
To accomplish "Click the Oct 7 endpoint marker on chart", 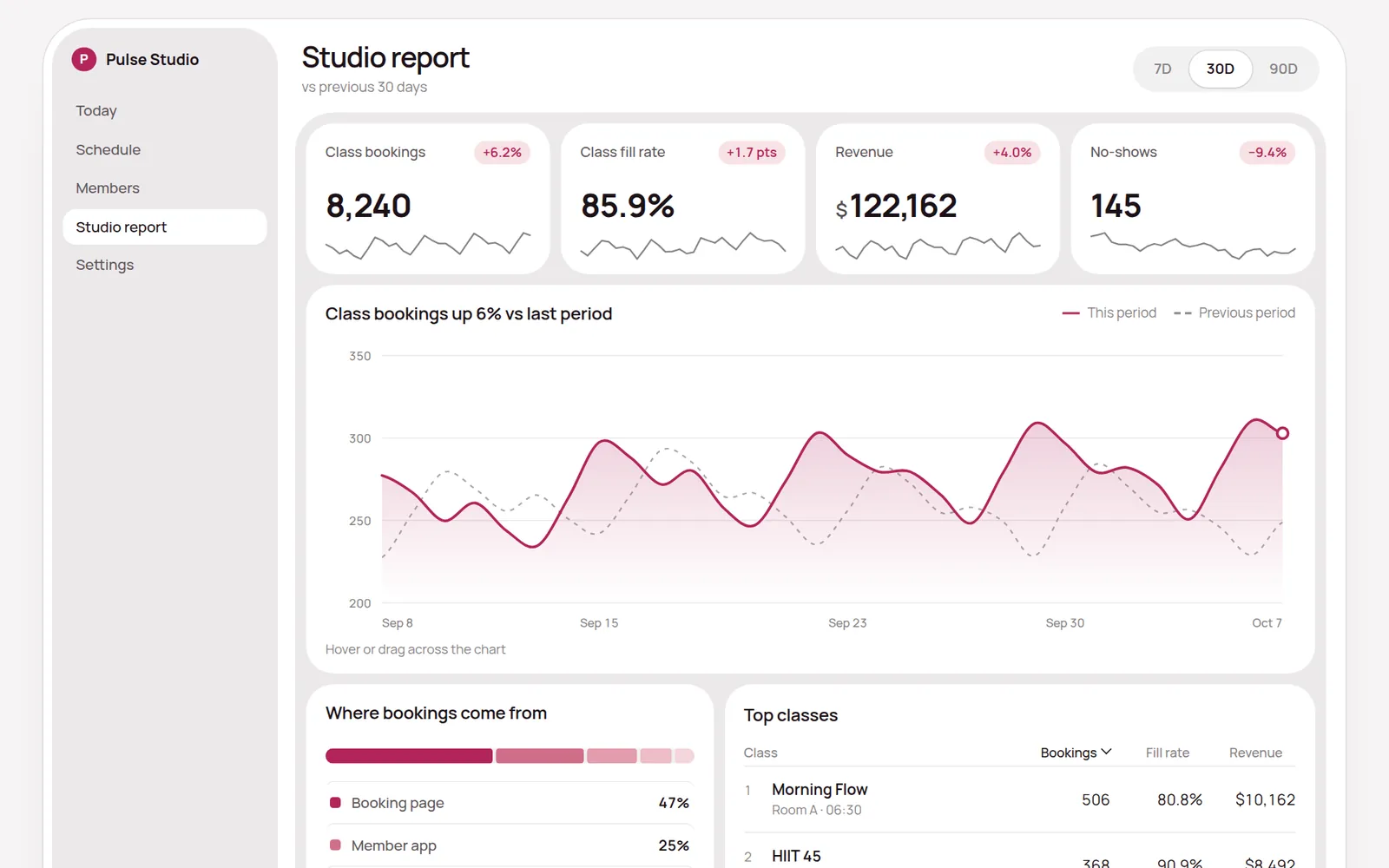I will click(x=1282, y=433).
